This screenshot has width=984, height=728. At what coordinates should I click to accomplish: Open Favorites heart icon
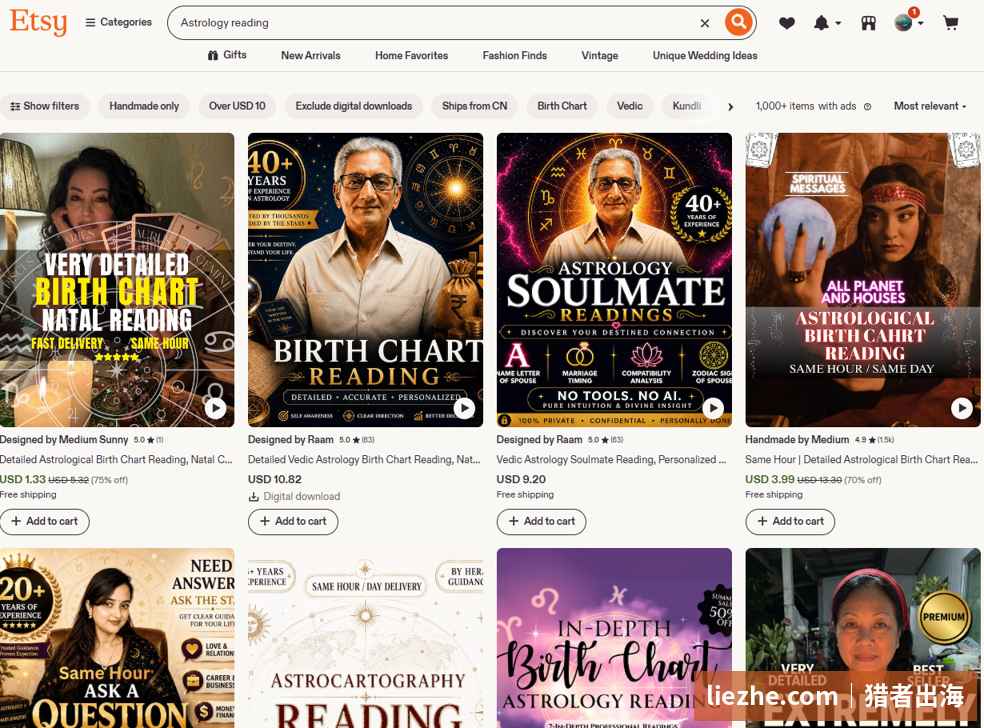pos(787,23)
